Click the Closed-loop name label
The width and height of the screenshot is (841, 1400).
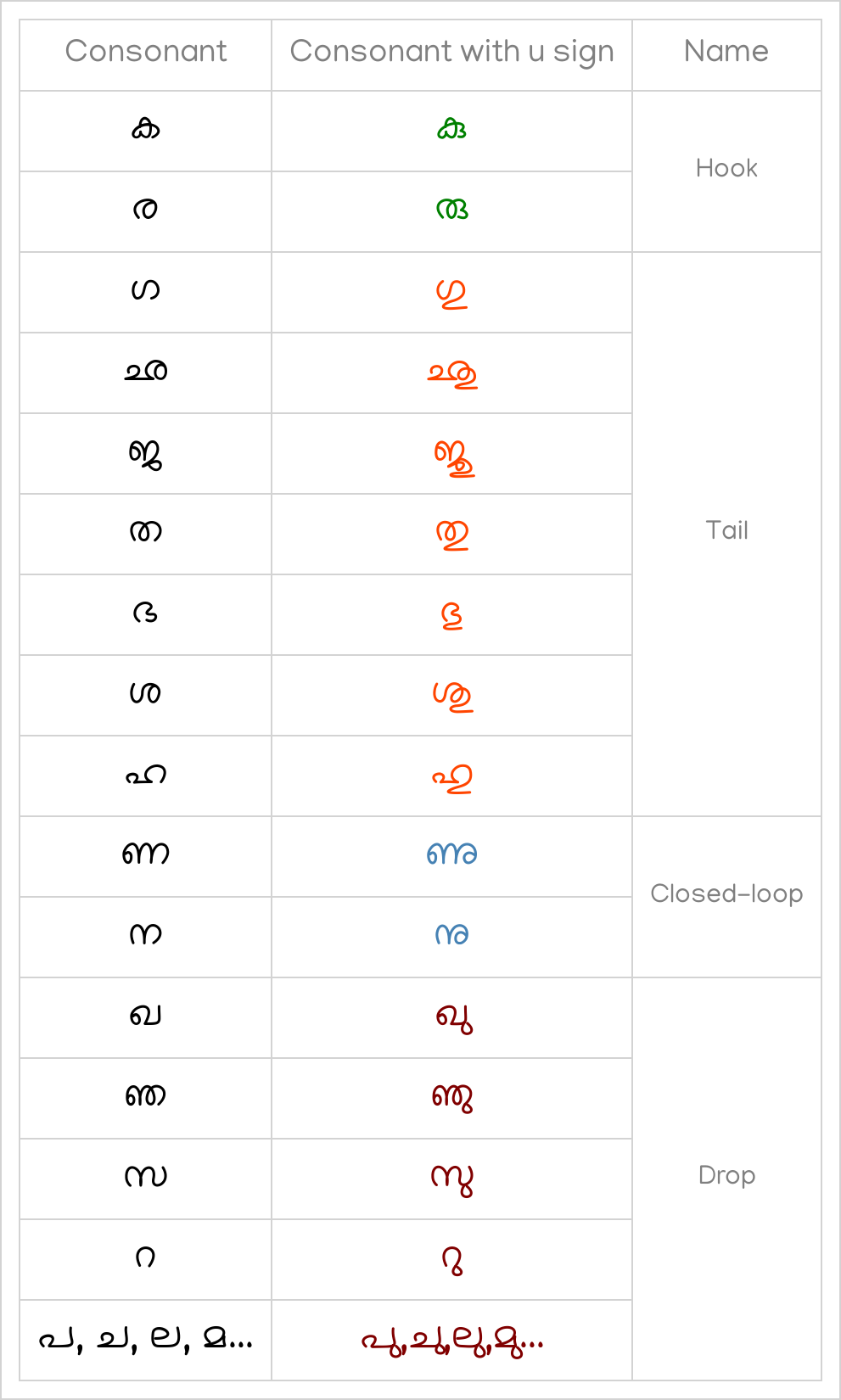click(x=726, y=893)
